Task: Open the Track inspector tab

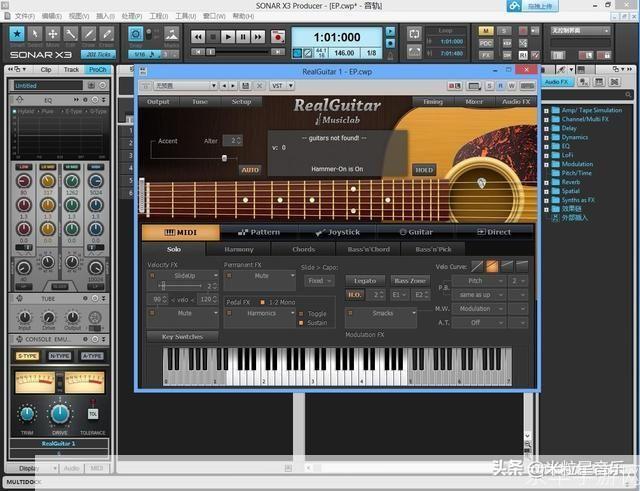Action: 71,70
